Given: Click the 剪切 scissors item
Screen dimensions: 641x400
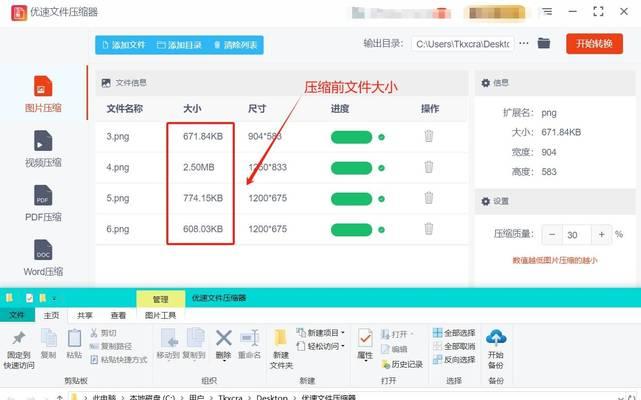Looking at the screenshot, I should 103,333.
